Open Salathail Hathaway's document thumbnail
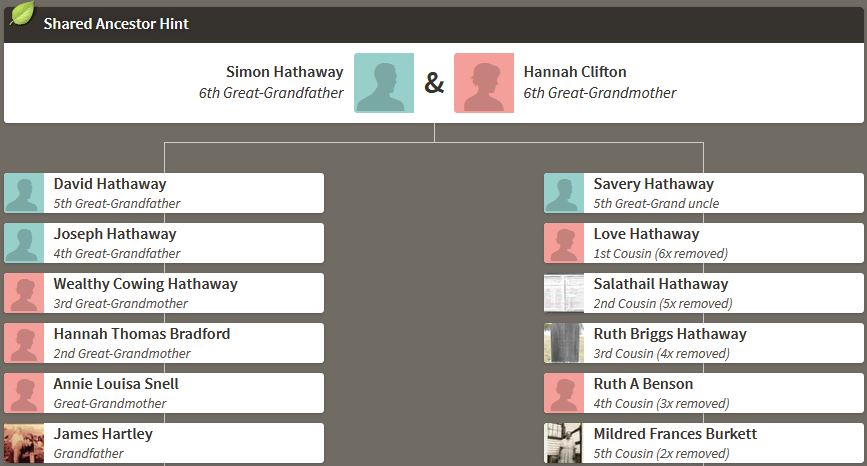 [x=564, y=293]
